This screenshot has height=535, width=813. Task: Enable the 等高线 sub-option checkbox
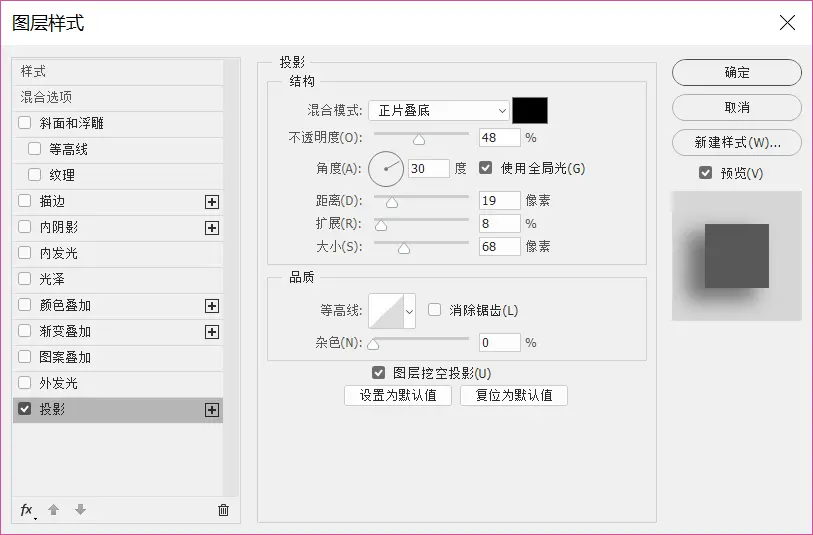coord(34,149)
